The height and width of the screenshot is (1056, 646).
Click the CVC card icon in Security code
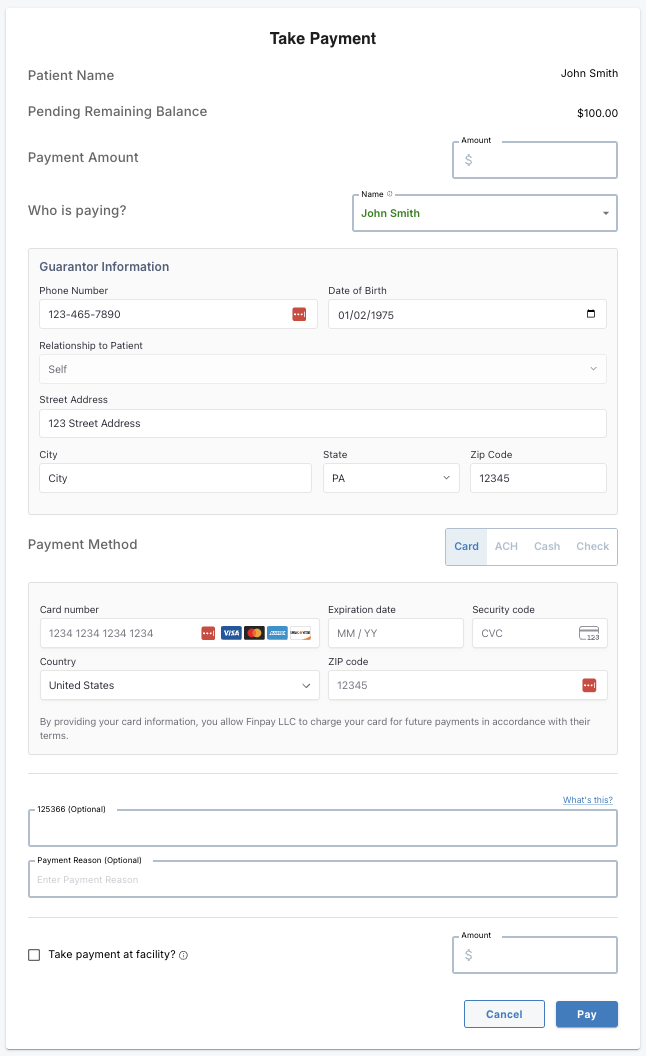[589, 633]
